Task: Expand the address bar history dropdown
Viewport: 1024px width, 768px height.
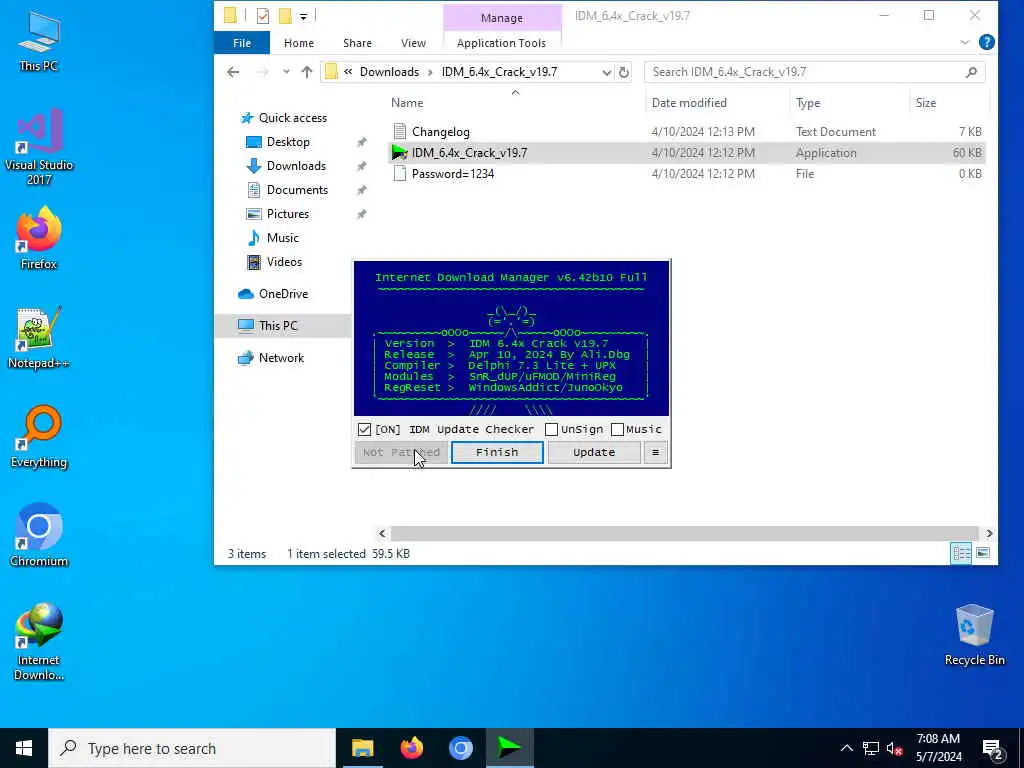Action: 606,72
